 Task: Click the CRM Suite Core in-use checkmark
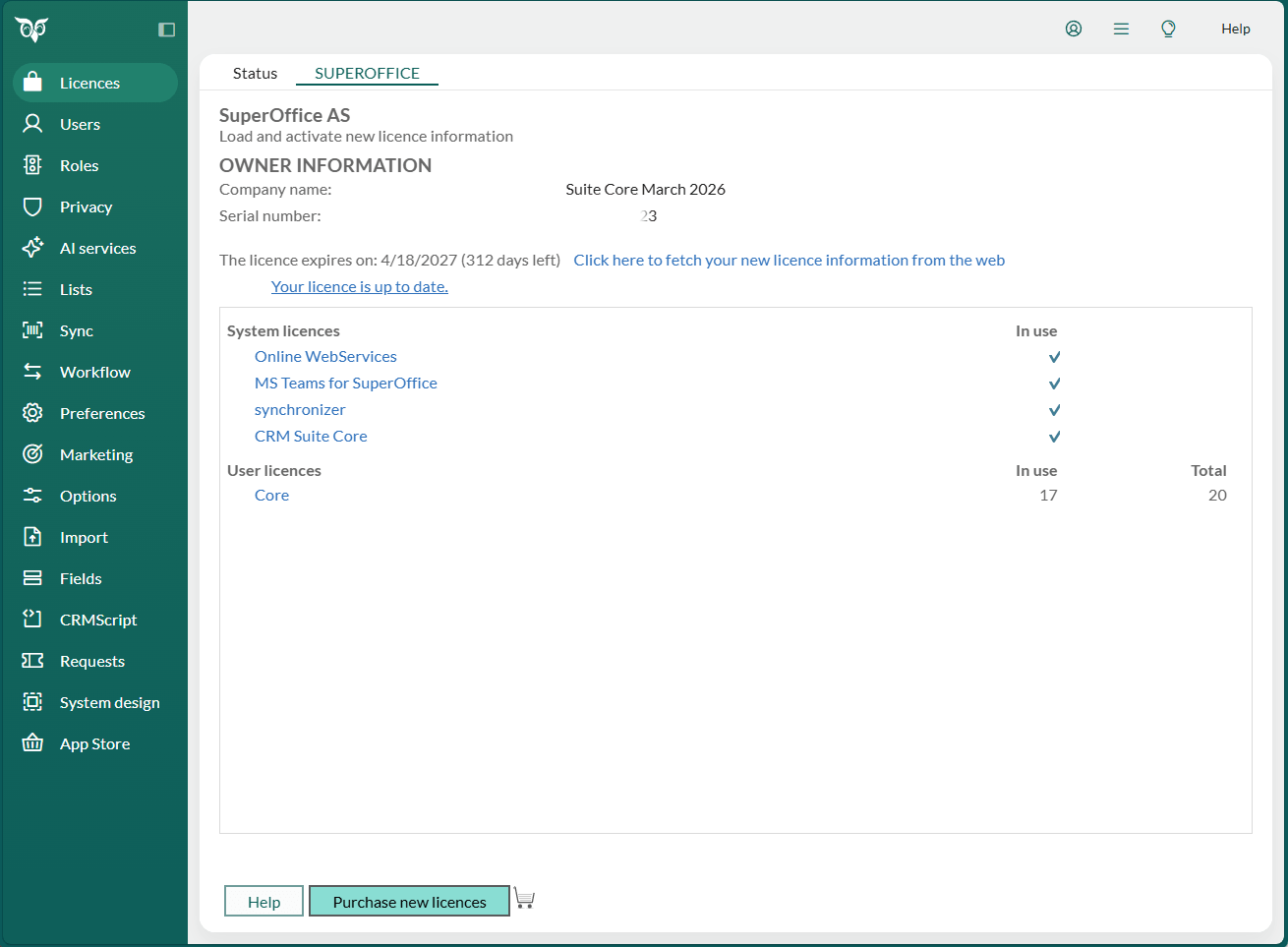[x=1054, y=437]
